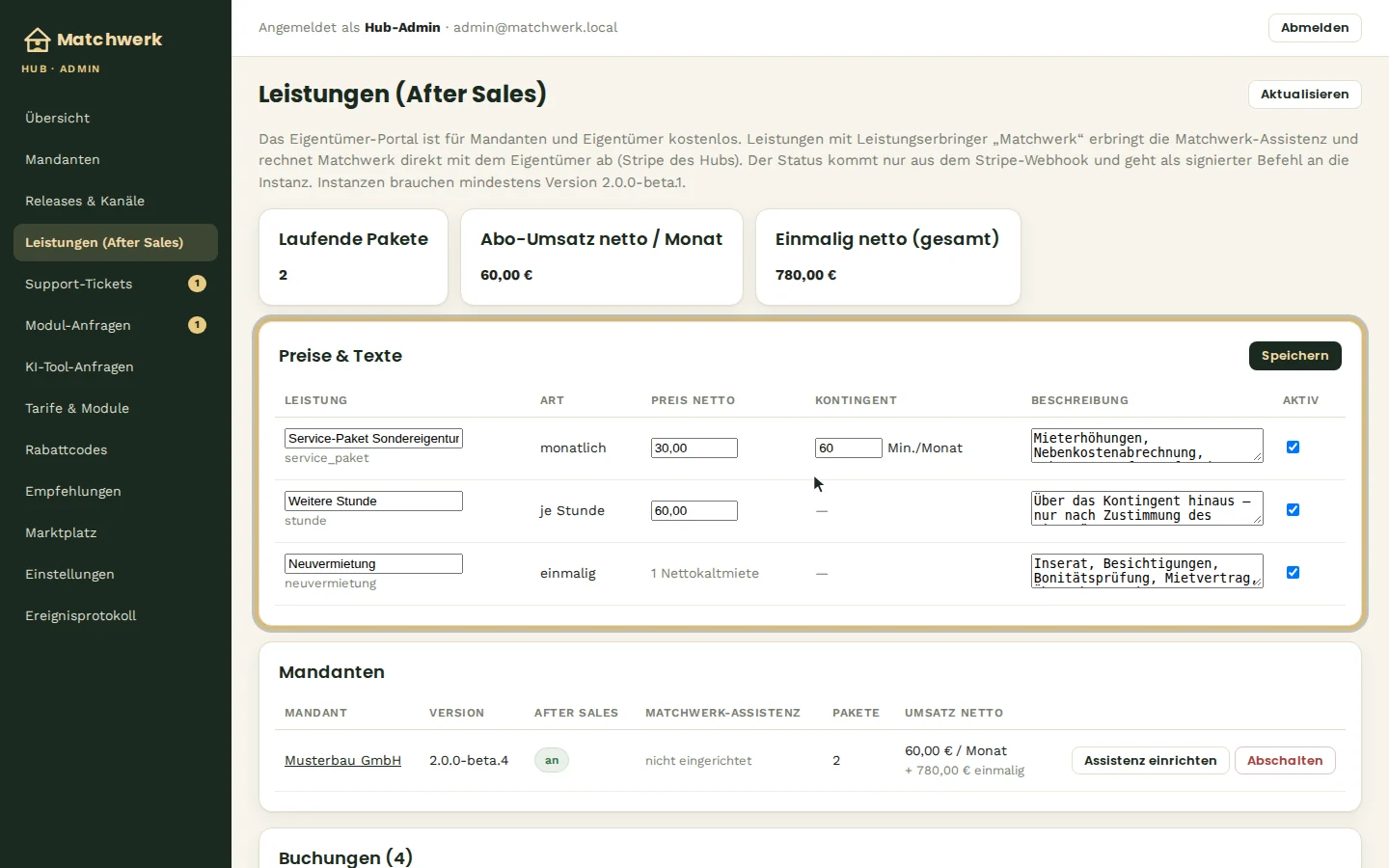Select Leistungen (After Sales) in sidebar
The image size is (1389, 868).
pyautogui.click(x=116, y=242)
